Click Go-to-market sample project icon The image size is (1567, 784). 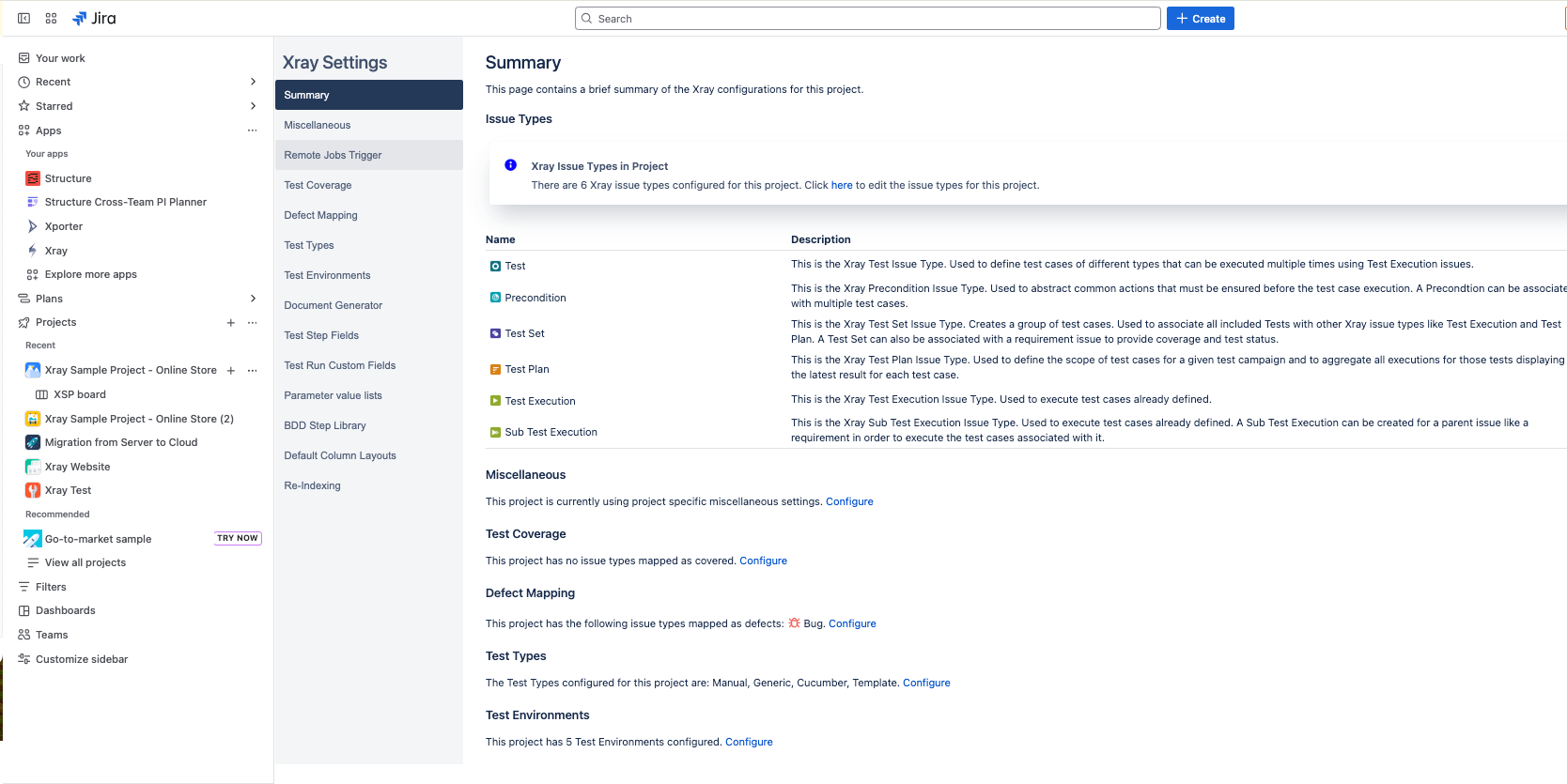(x=33, y=539)
